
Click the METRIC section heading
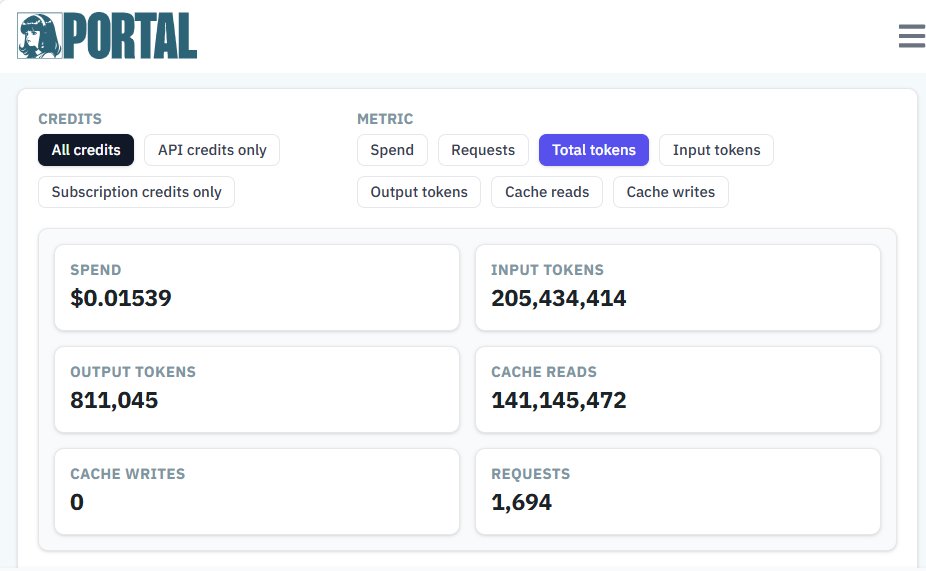(x=385, y=119)
